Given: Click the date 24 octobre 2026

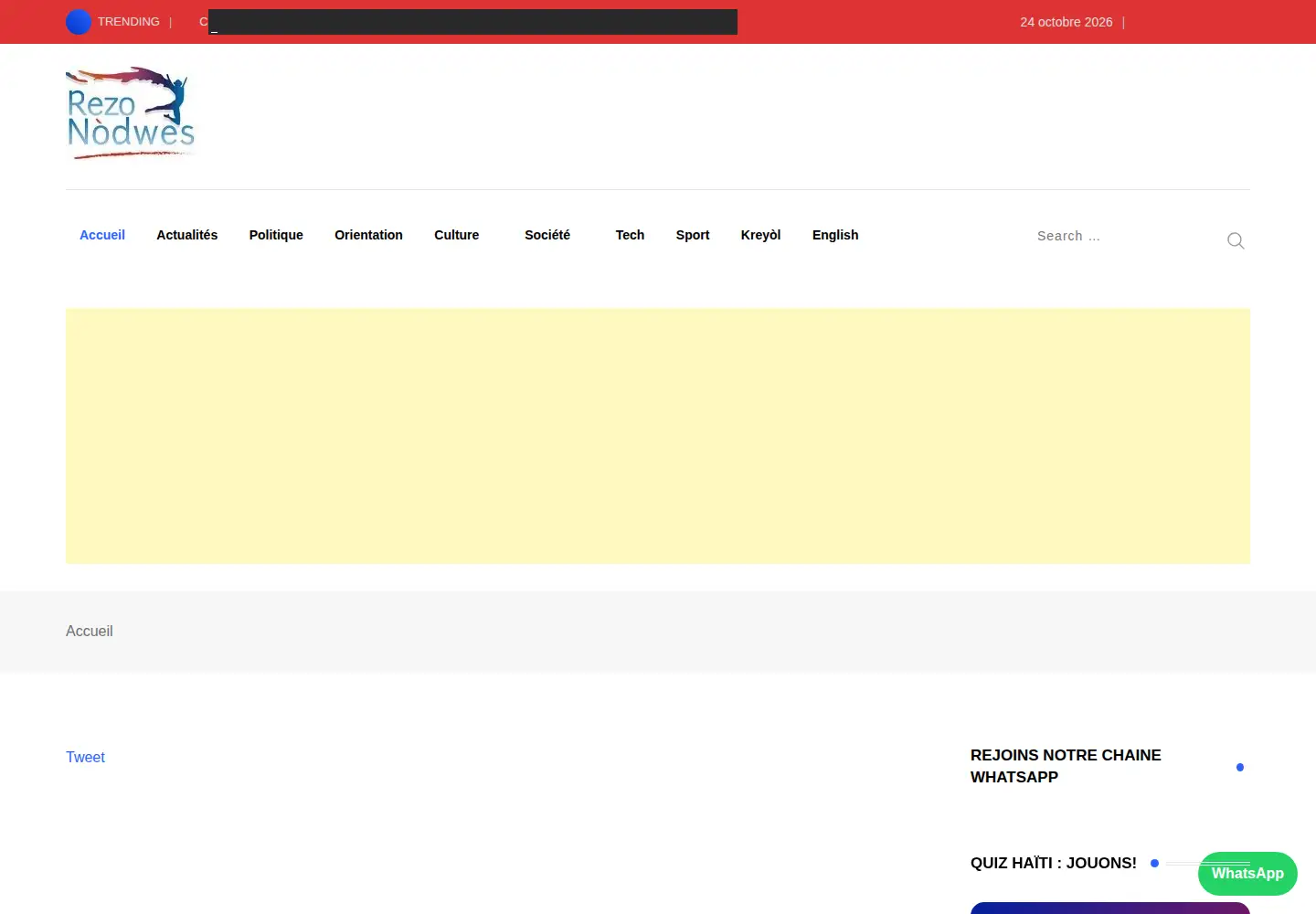Looking at the screenshot, I should [1067, 22].
